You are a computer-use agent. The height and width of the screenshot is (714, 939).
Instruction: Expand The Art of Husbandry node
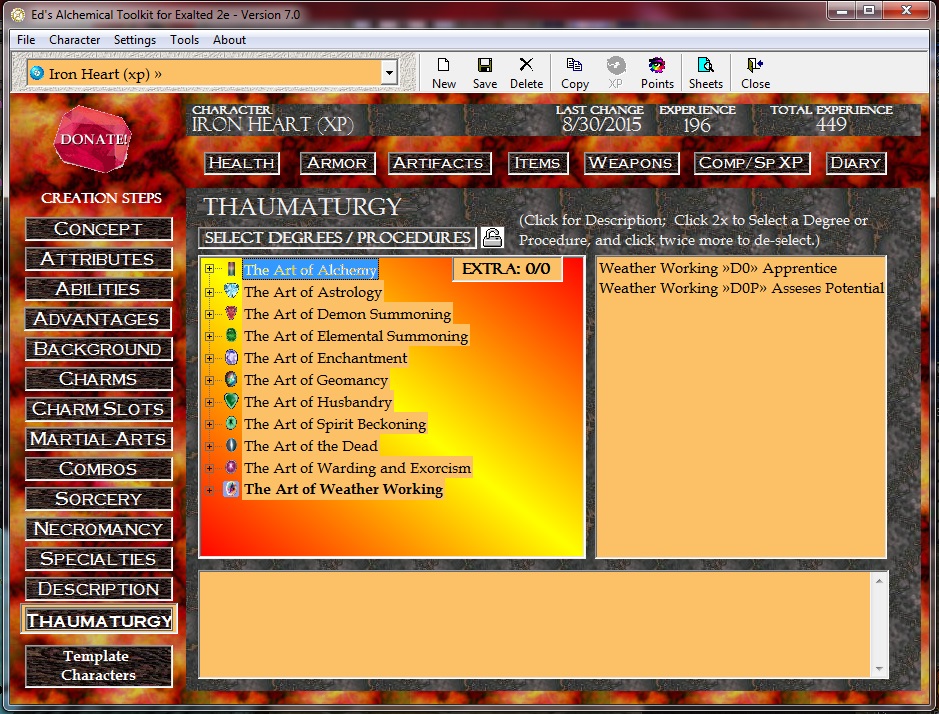(209, 403)
